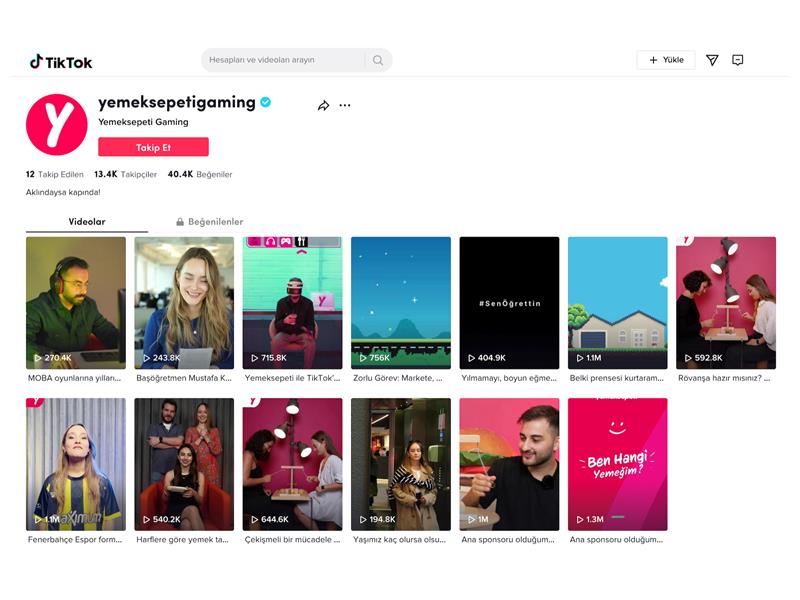Open the video with 644.6K views
This screenshot has height=600, width=800.
[292, 464]
